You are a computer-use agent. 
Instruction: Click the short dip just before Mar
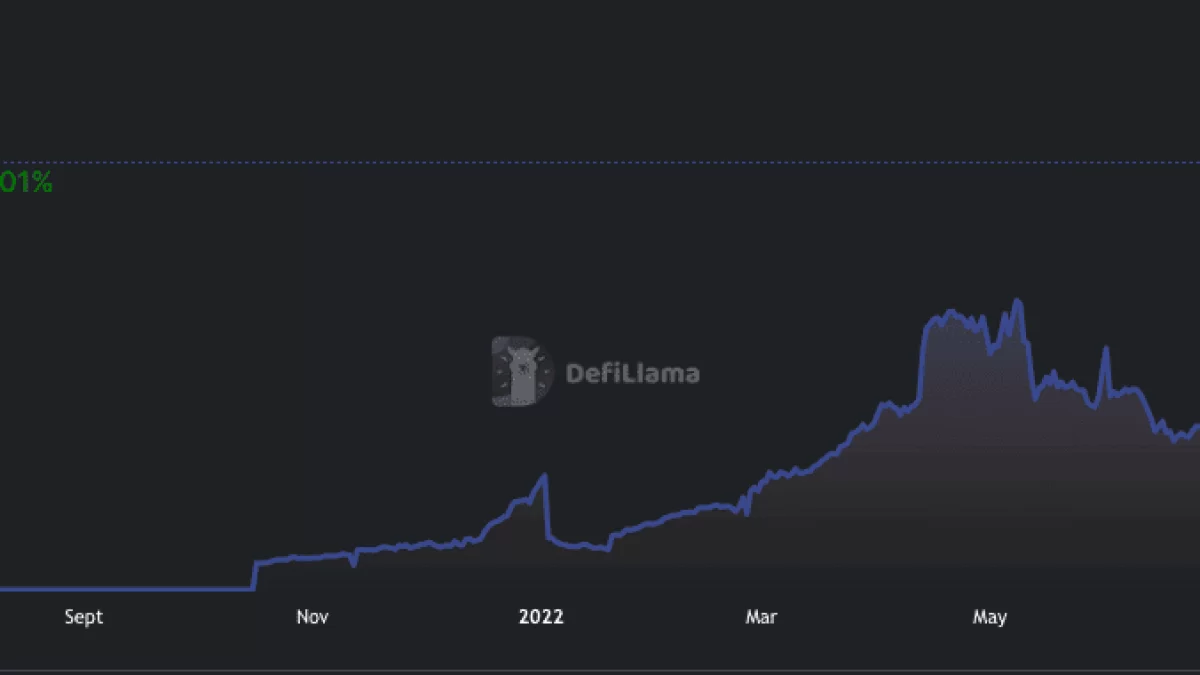coord(746,512)
